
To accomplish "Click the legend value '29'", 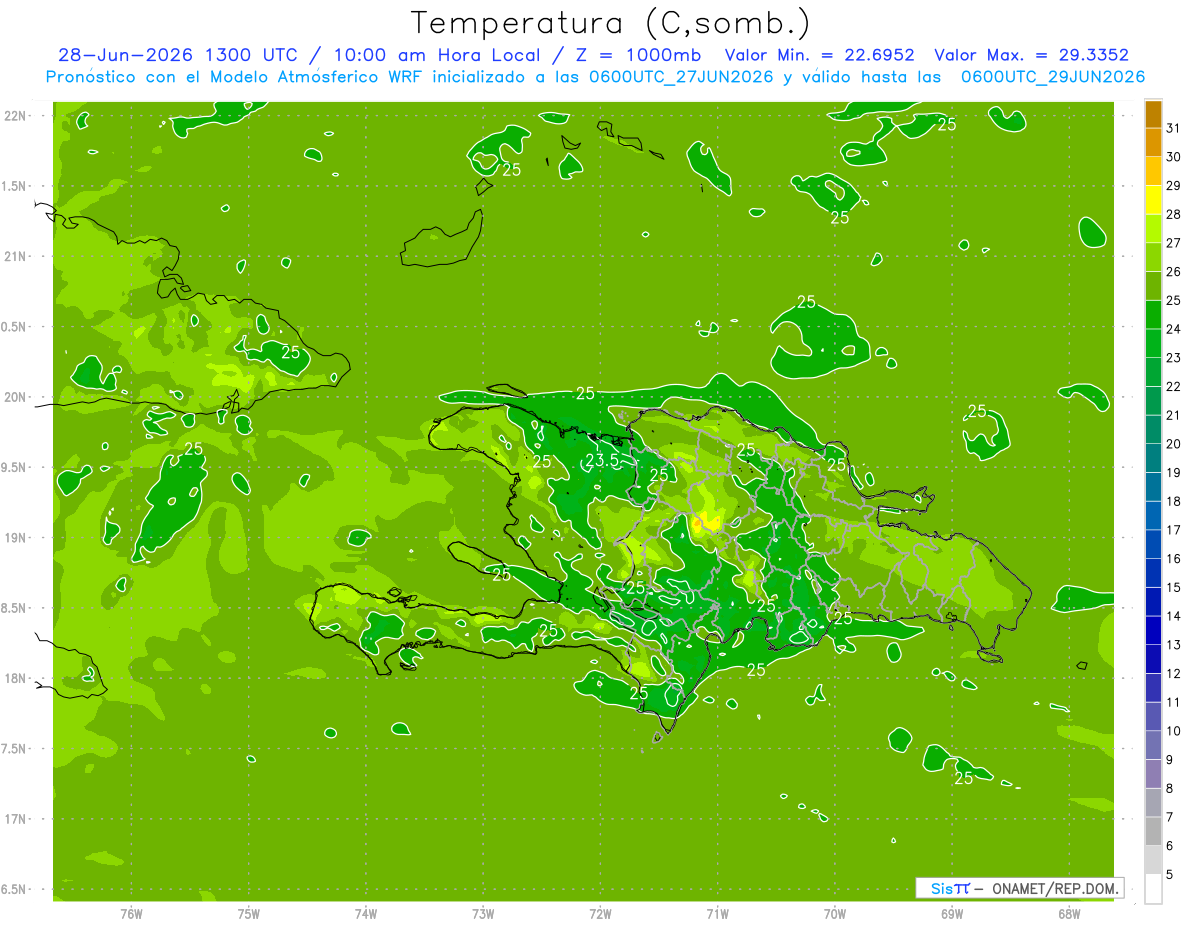I will point(1174,185).
